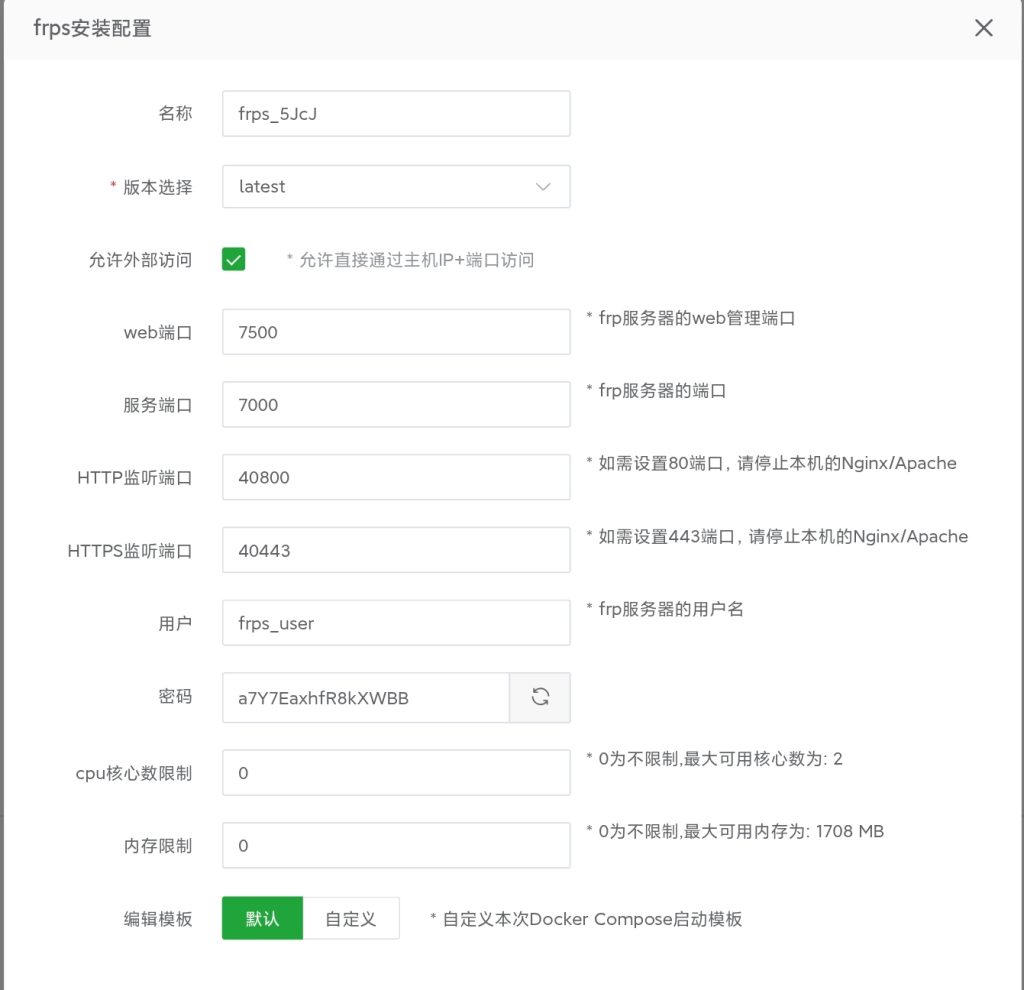This screenshot has height=990, width=1024.
Task: Select the frps安装配置 dialog title
Action: coord(92,29)
